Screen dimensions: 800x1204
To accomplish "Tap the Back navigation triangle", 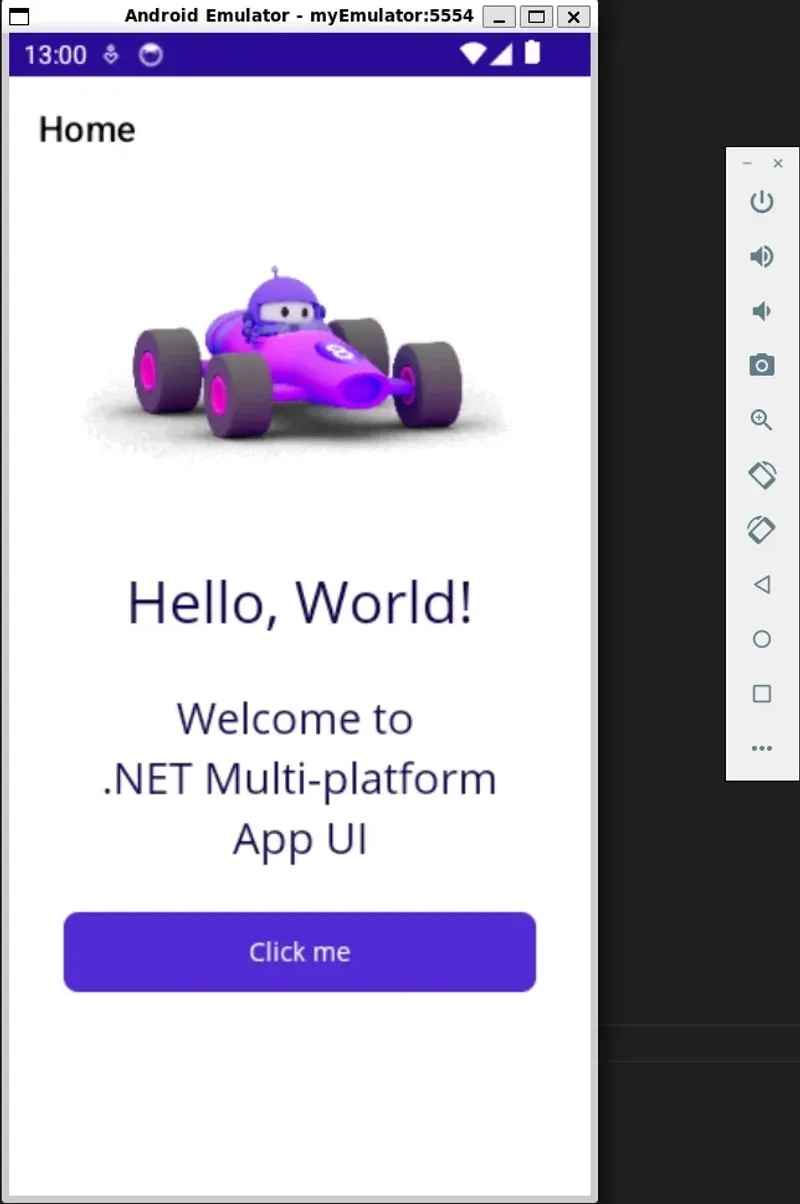I will point(761,584).
